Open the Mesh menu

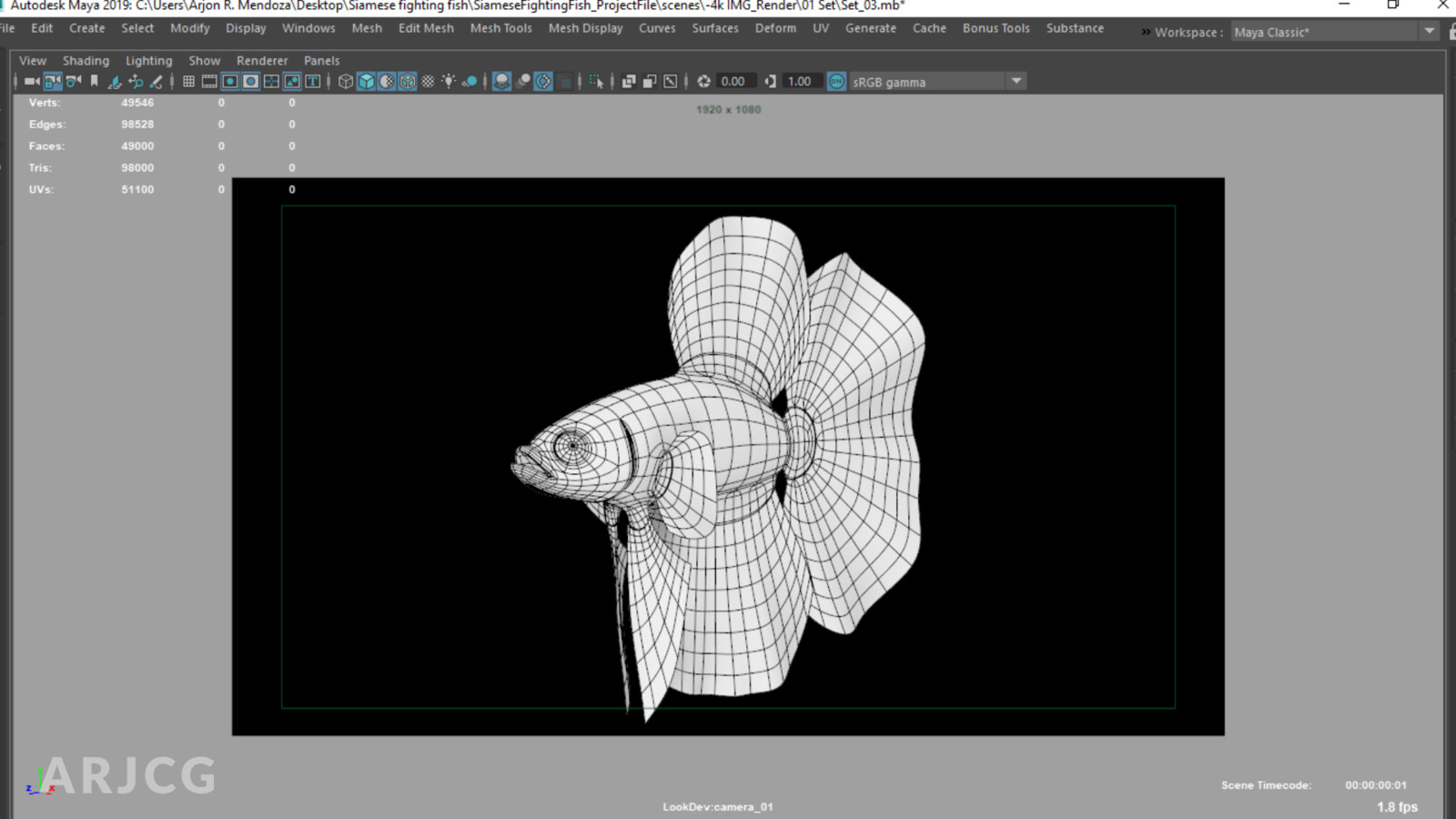pos(367,28)
